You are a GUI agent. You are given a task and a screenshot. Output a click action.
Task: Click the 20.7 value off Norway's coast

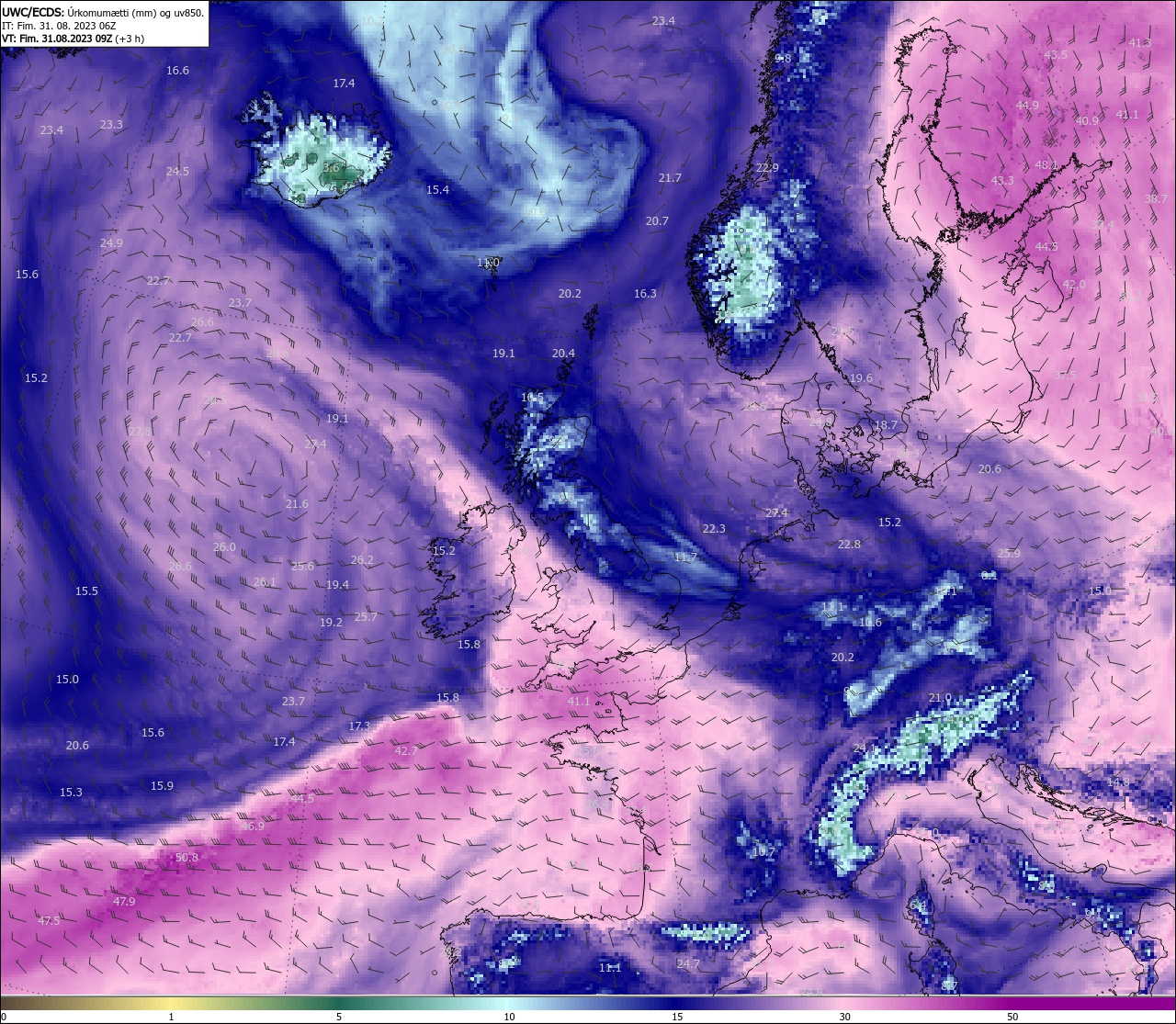click(657, 221)
